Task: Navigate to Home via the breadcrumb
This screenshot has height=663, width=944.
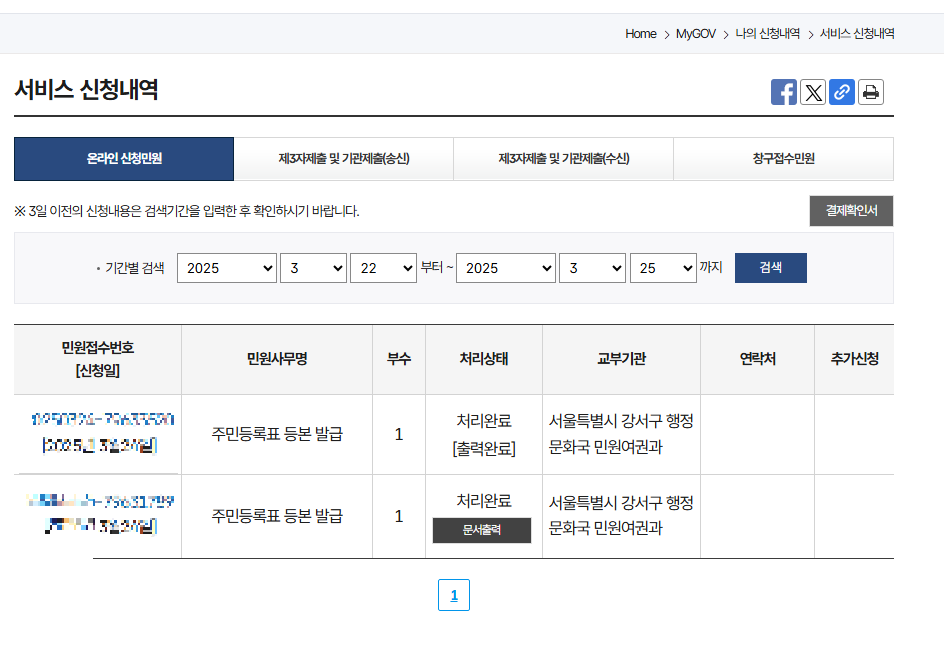Action: [x=640, y=33]
